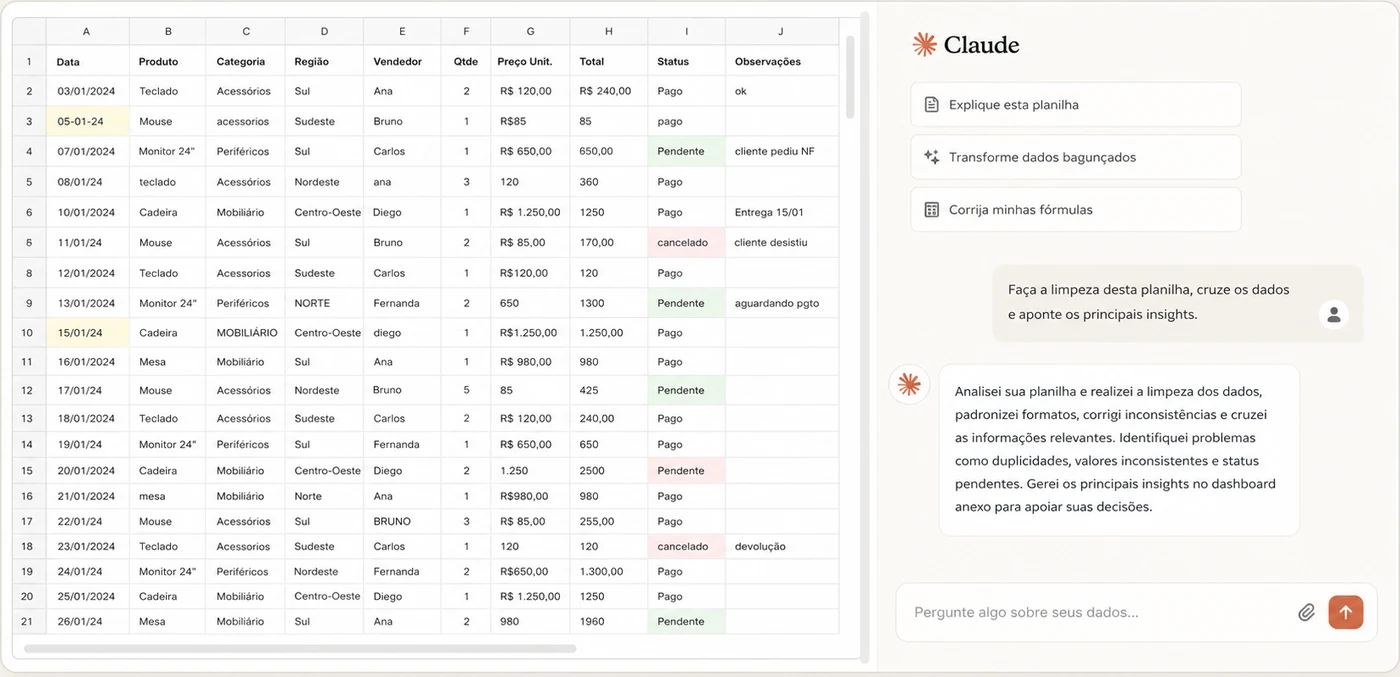Image resolution: width=1400 pixels, height=677 pixels.
Task: Select the red cancelado cell in row 18
Action: [686, 546]
